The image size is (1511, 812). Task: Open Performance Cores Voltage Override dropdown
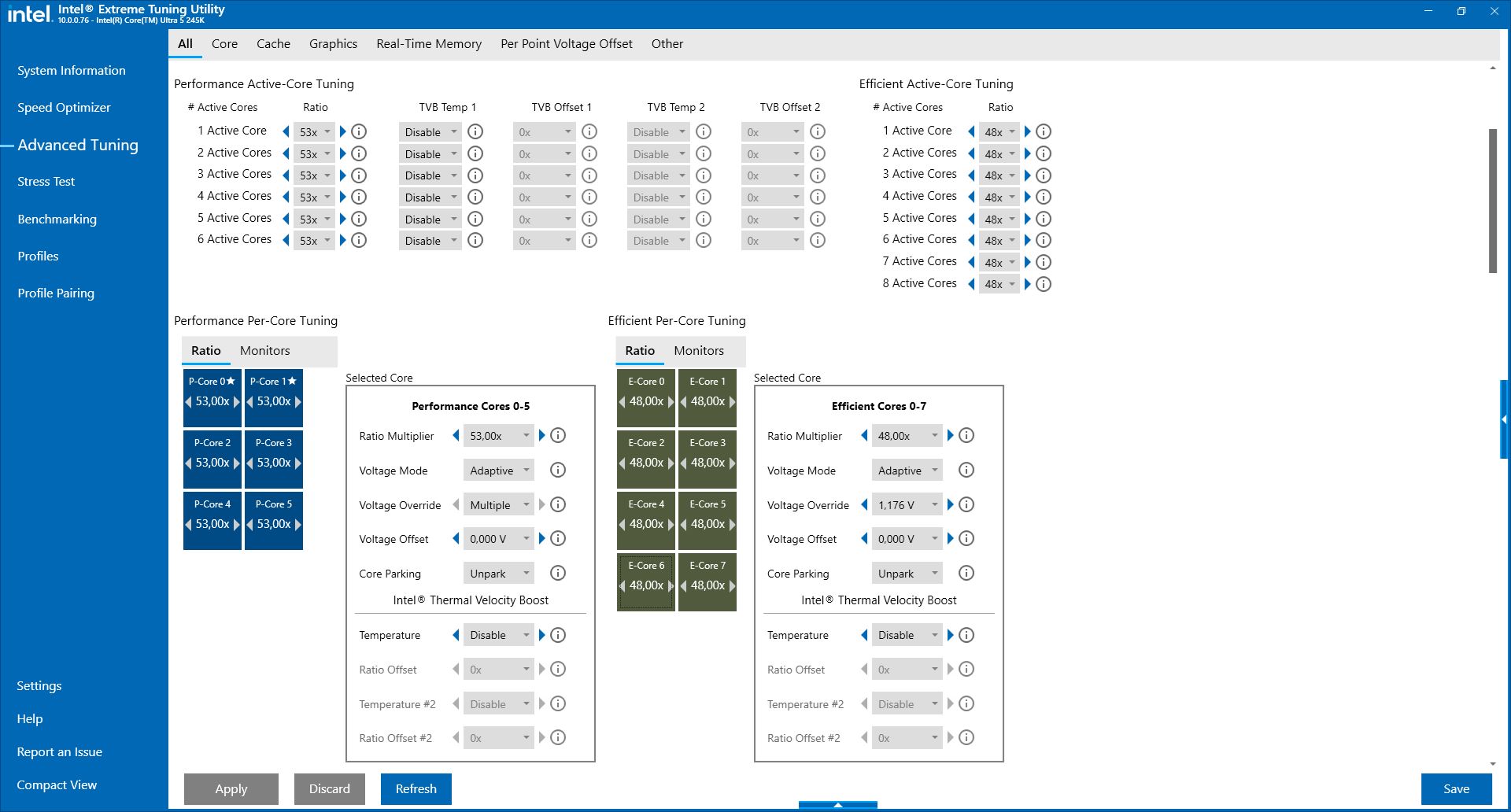(x=499, y=504)
